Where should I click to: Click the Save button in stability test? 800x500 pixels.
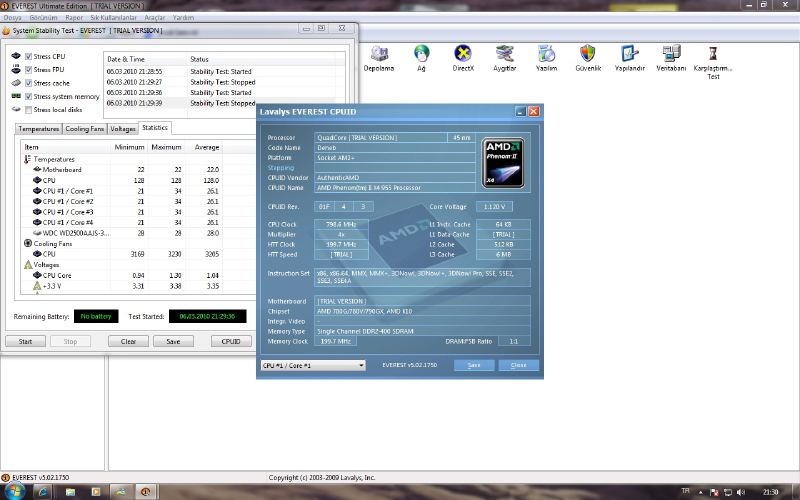coord(173,341)
